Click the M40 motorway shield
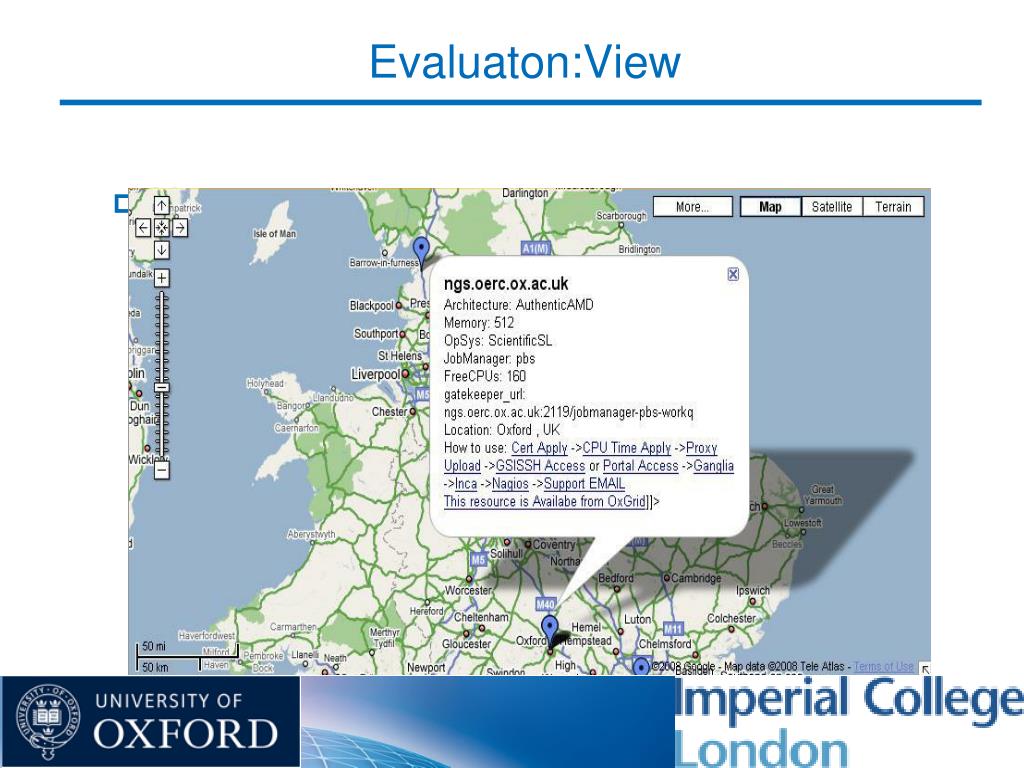The image size is (1024, 768). (x=545, y=604)
